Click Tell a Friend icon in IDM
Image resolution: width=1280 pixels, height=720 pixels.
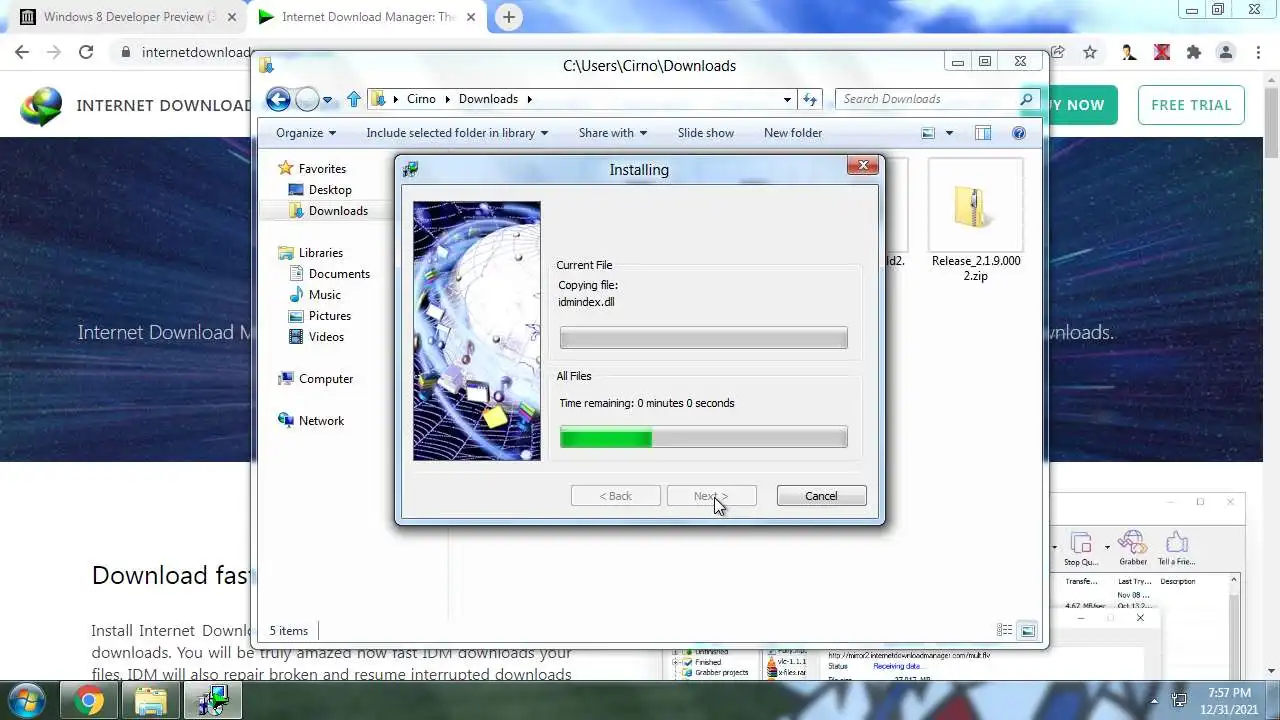[x=1177, y=549]
